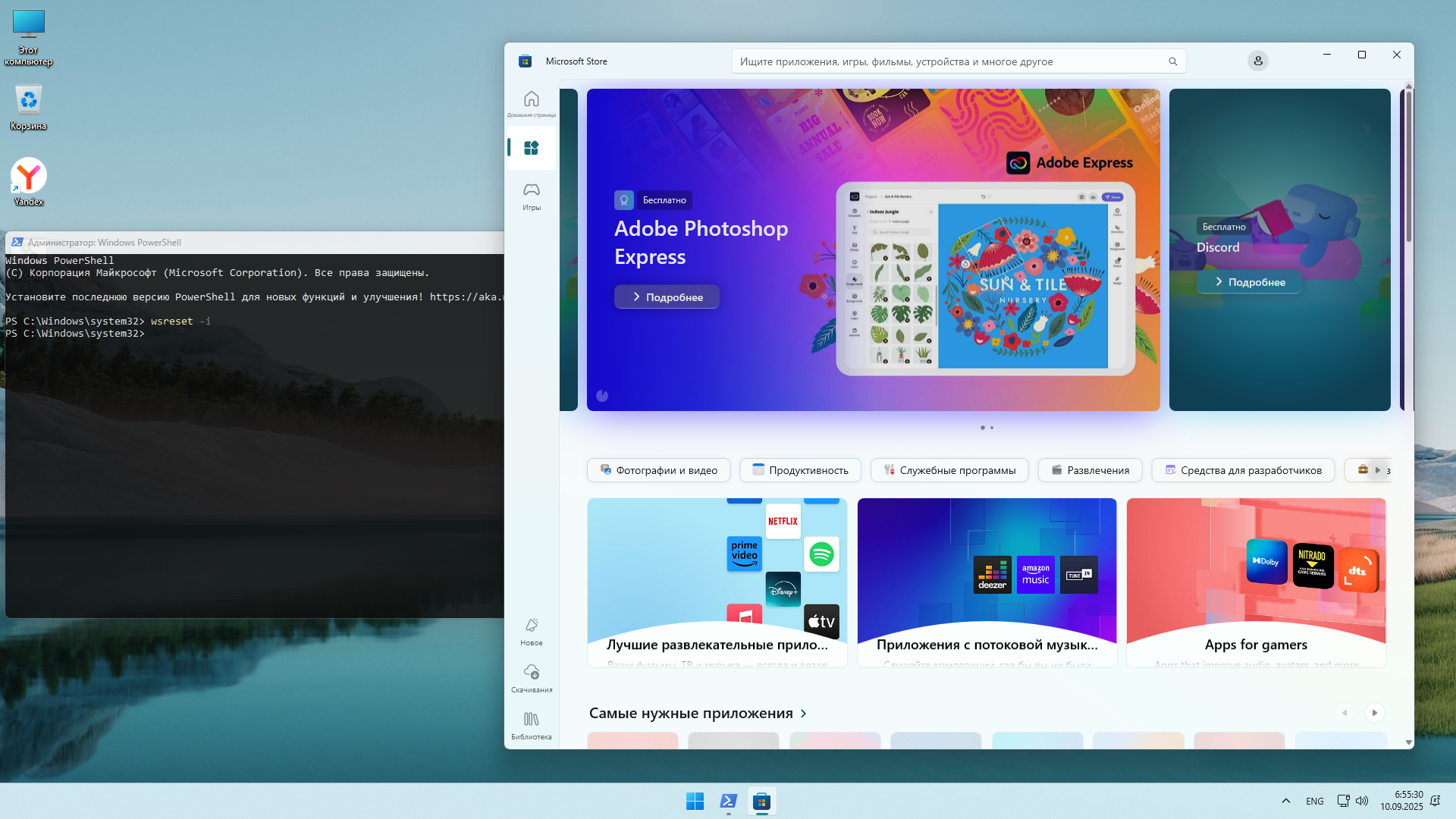Select the Продуктивность category chip
Image resolution: width=1456 pixels, height=819 pixels.
[799, 470]
